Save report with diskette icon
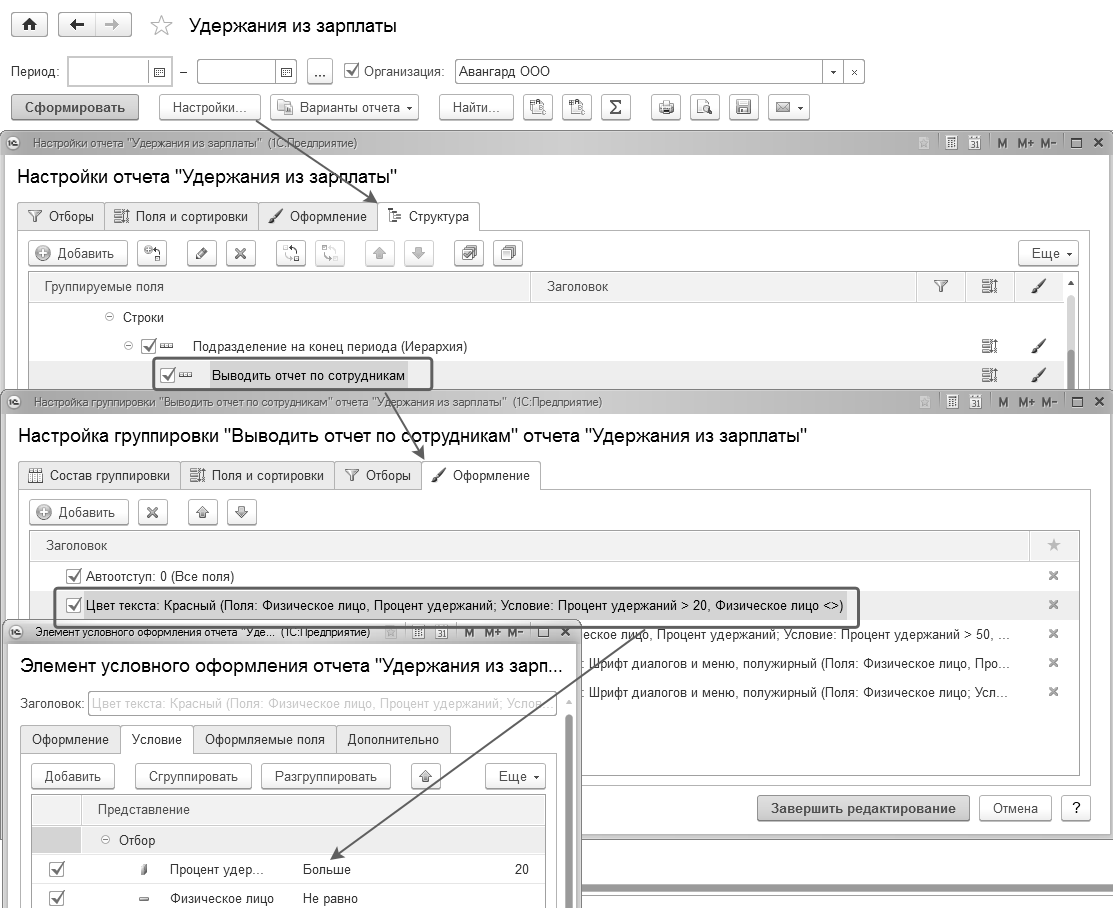The height and width of the screenshot is (908, 1113). point(743,107)
